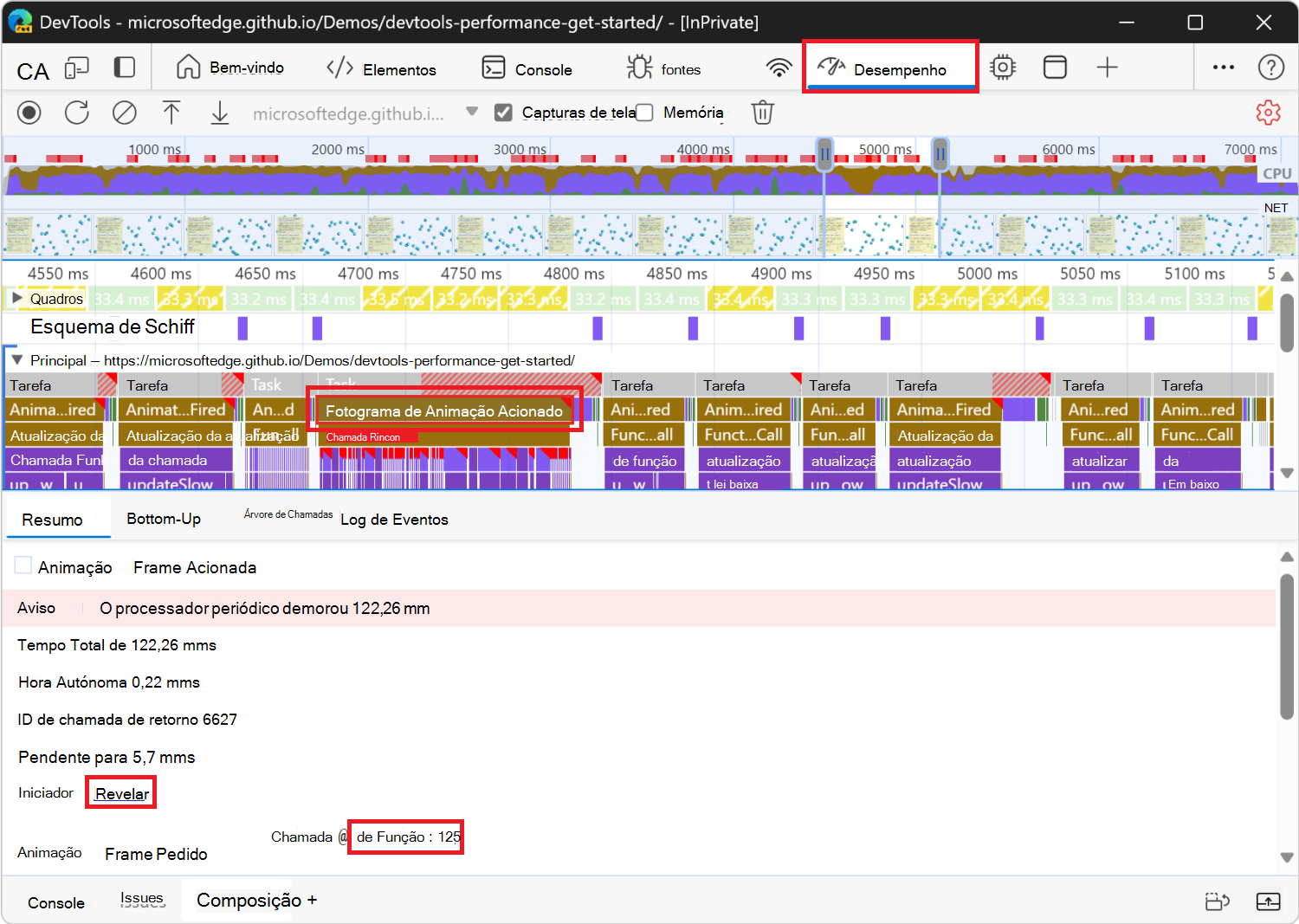Click ID de chamada de retorno 6627
Viewport: 1299px width, 924px height.
127,720
